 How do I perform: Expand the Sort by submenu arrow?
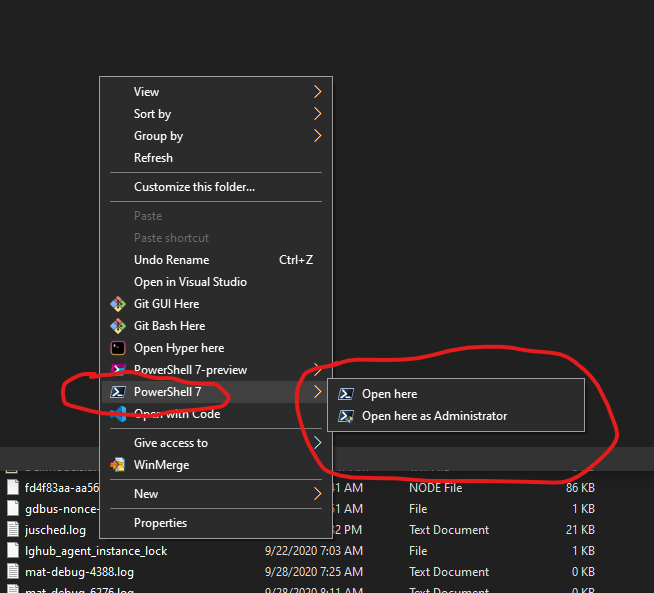[x=317, y=113]
